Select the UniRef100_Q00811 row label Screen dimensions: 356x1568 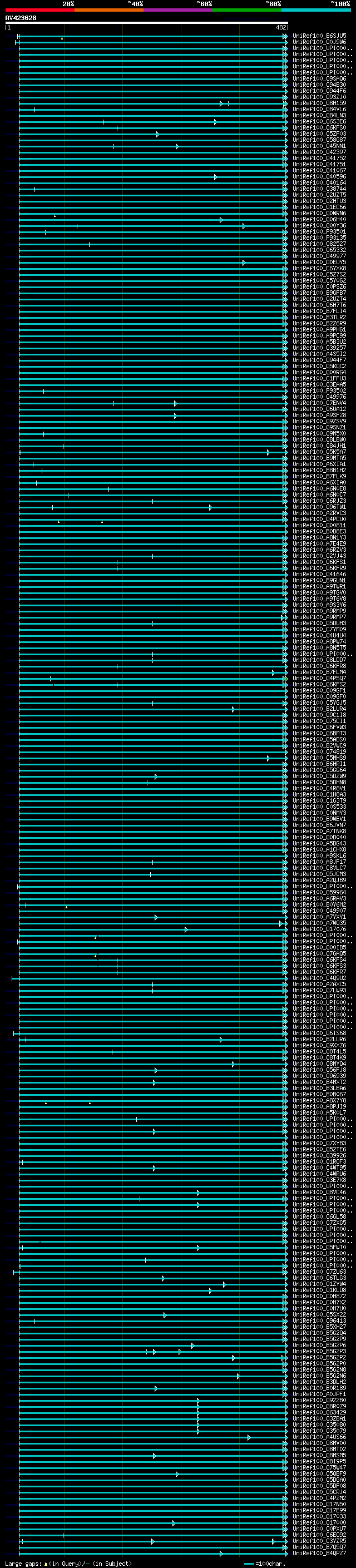click(319, 525)
